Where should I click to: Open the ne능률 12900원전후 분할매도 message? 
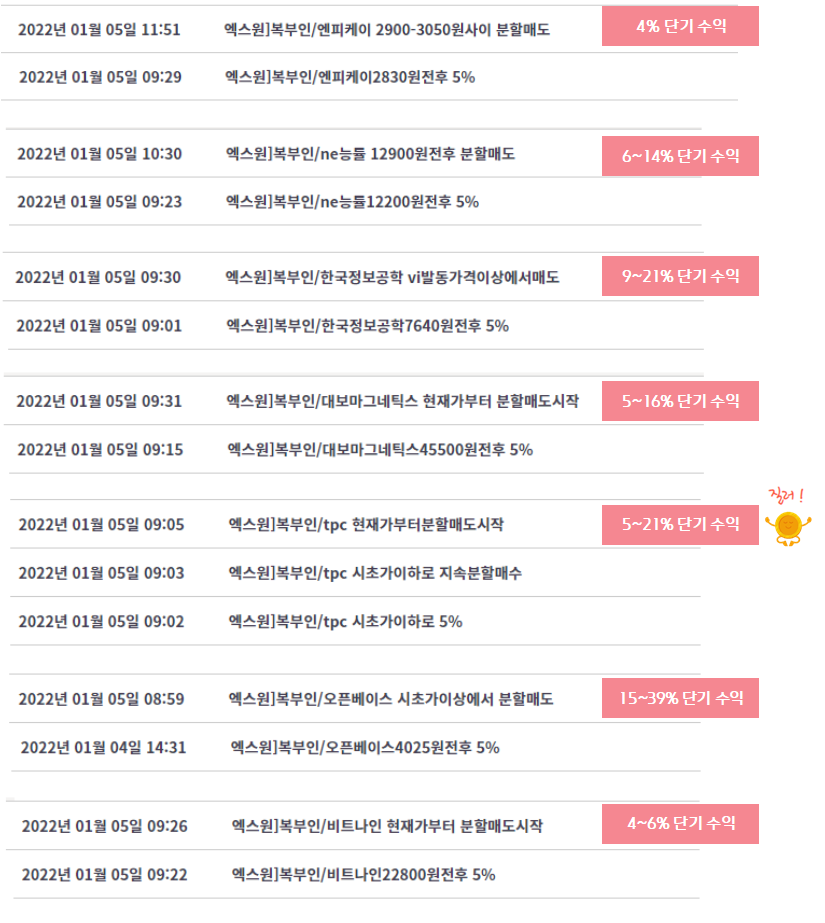coord(371,154)
